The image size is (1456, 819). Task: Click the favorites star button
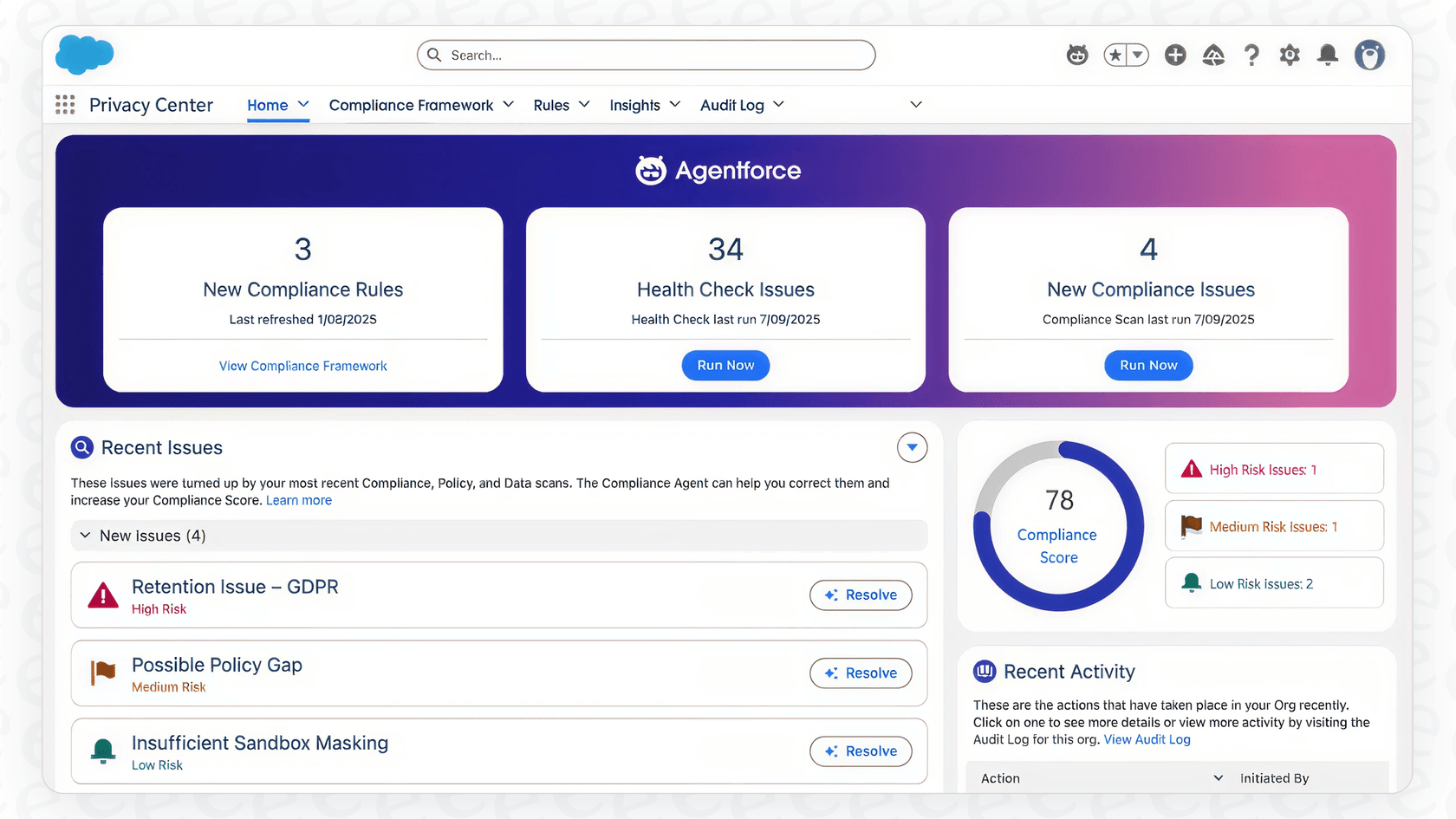[x=1115, y=55]
